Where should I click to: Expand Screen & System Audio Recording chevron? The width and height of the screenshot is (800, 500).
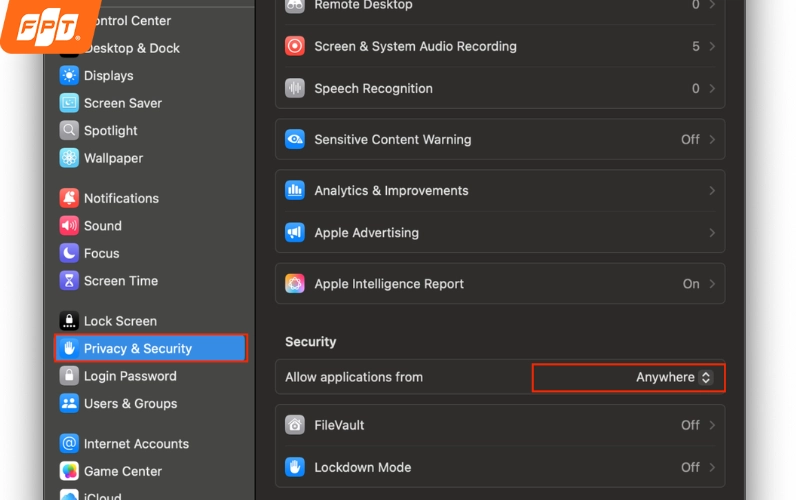click(x=712, y=46)
